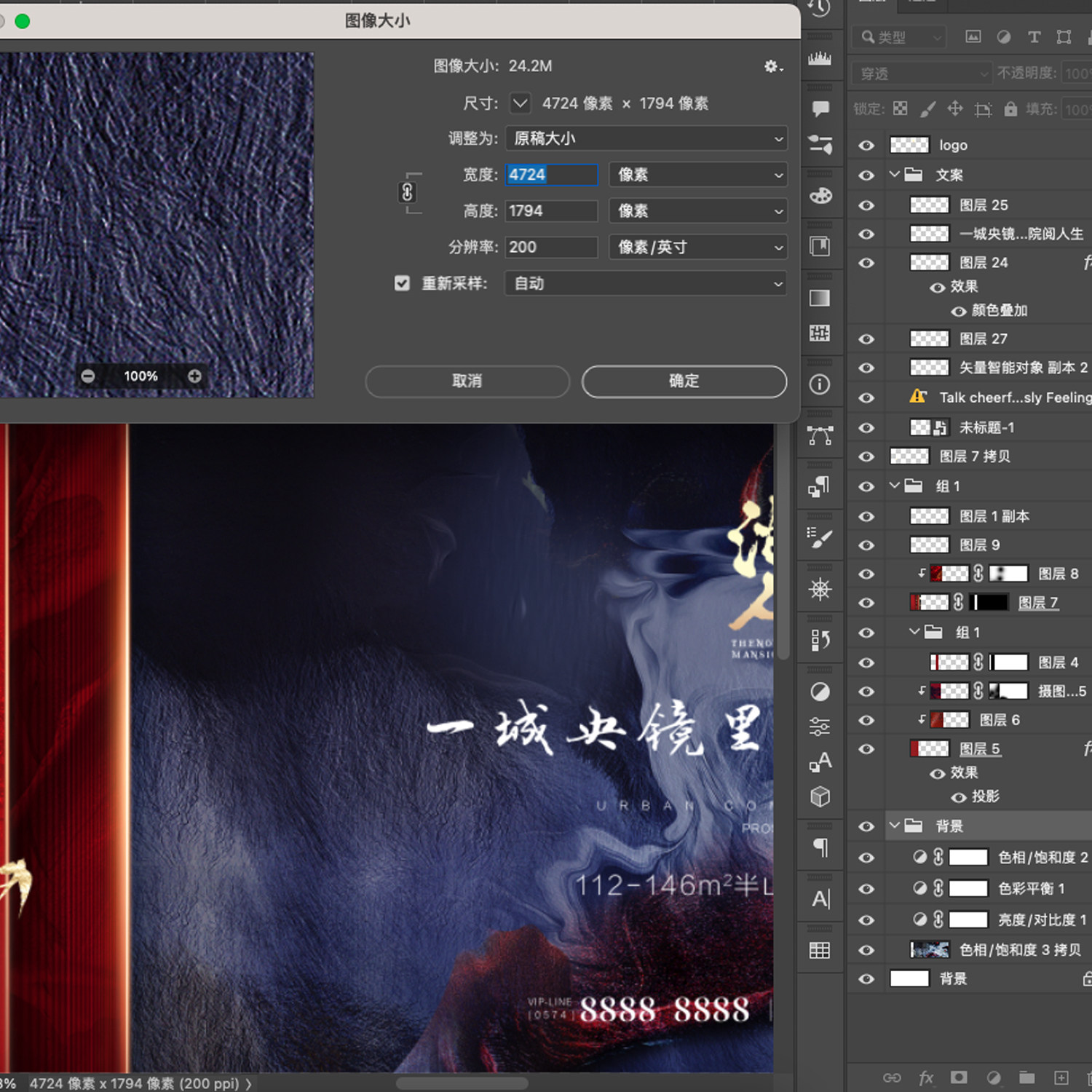Hide the Talk cheerf...sly Feeling text layer
This screenshot has height=1092, width=1092.
click(x=866, y=398)
